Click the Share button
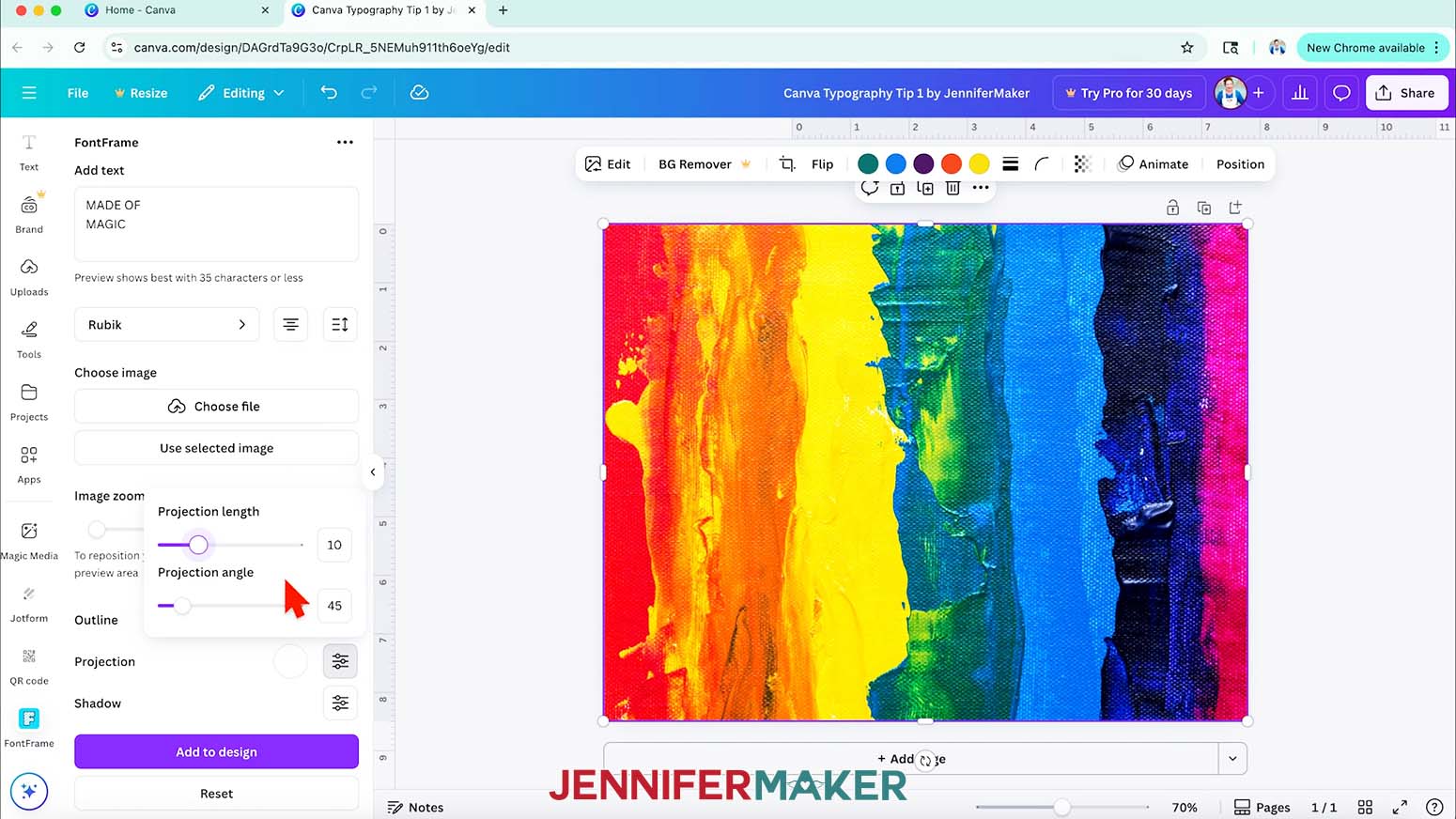The image size is (1456, 819). click(x=1405, y=93)
